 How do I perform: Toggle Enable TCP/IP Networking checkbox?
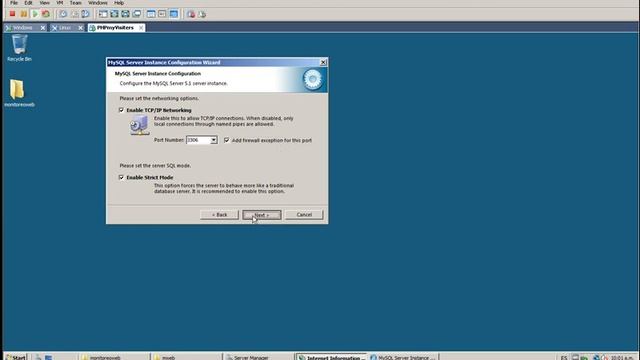pos(121,110)
